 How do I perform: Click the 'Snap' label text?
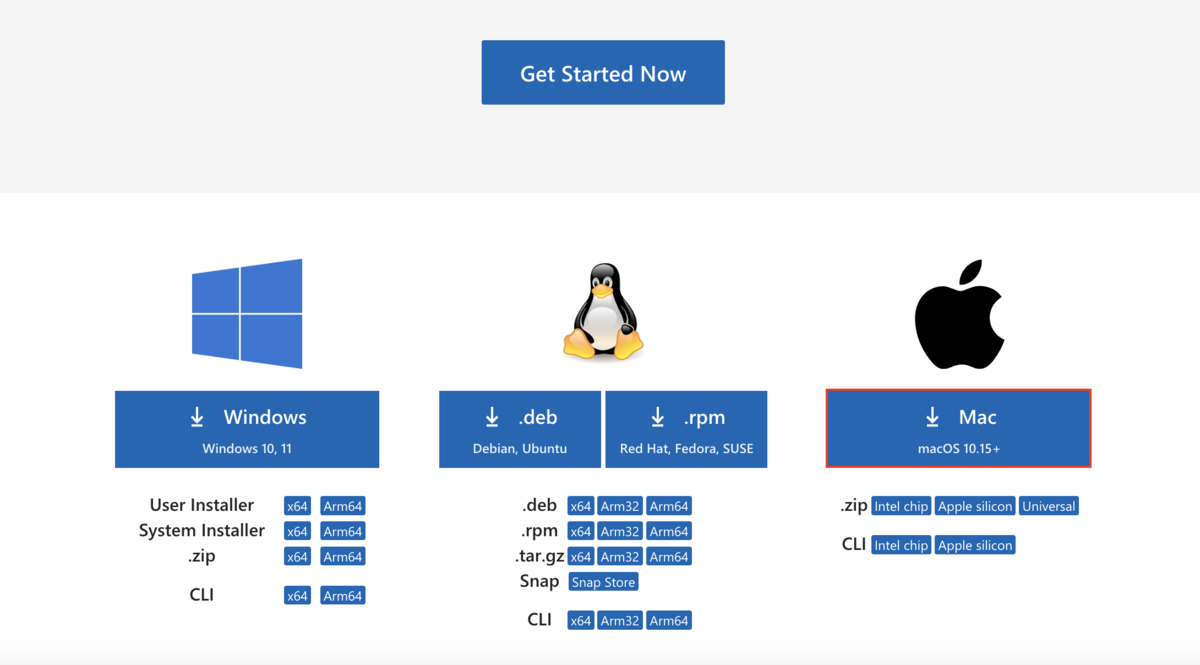(539, 582)
